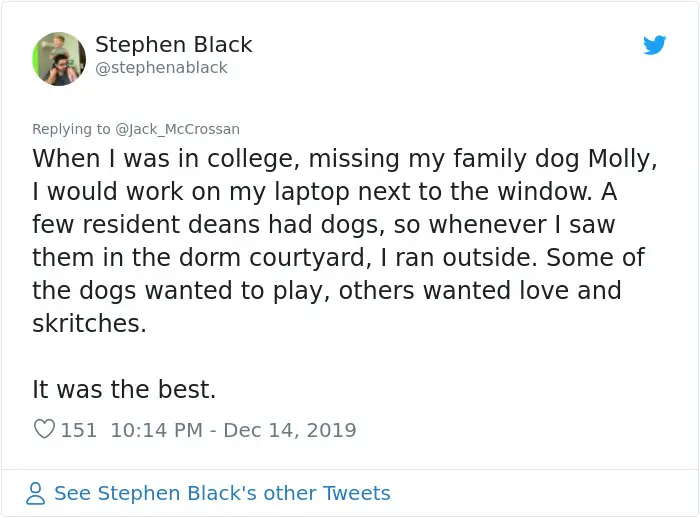
Task: Click the Dec 14, 2019 date
Action: [289, 430]
